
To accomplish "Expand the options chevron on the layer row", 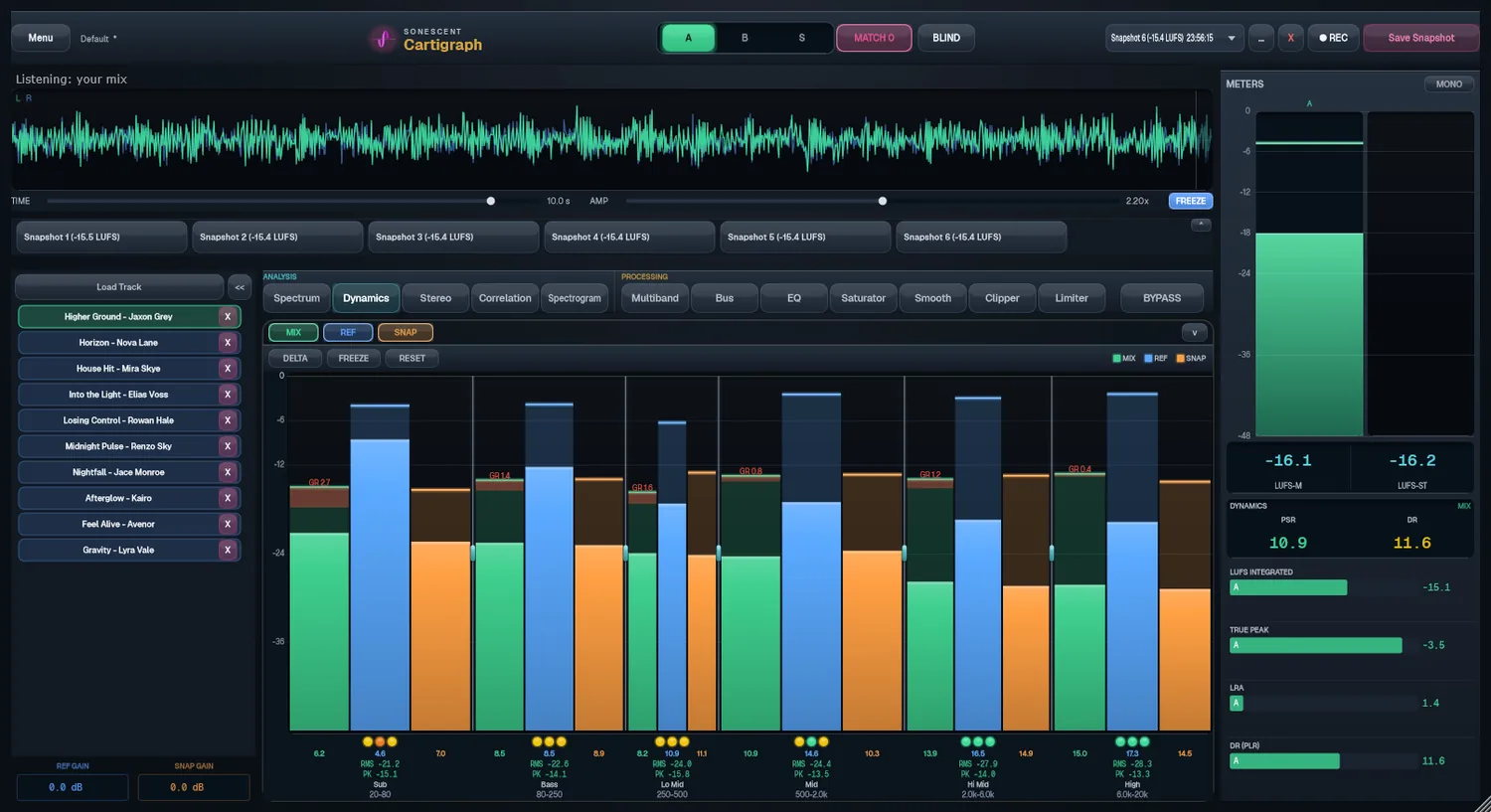I will point(1195,332).
